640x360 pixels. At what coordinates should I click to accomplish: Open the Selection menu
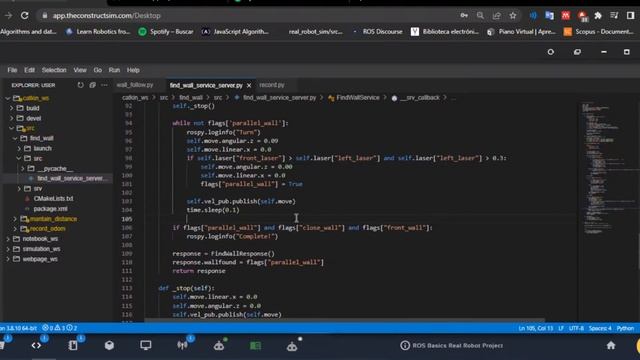point(54,70)
